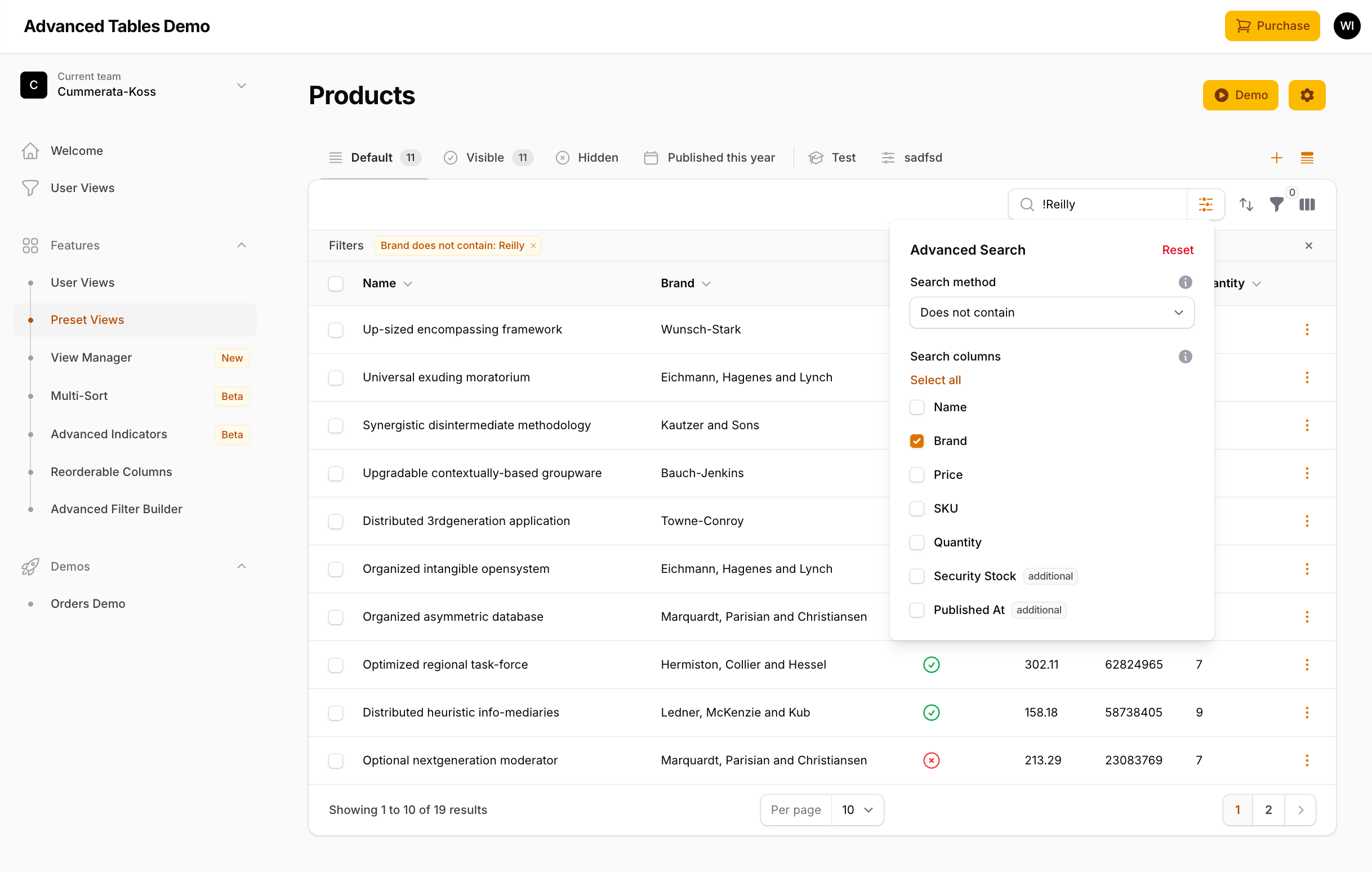Uncheck the Brand search column

point(917,441)
